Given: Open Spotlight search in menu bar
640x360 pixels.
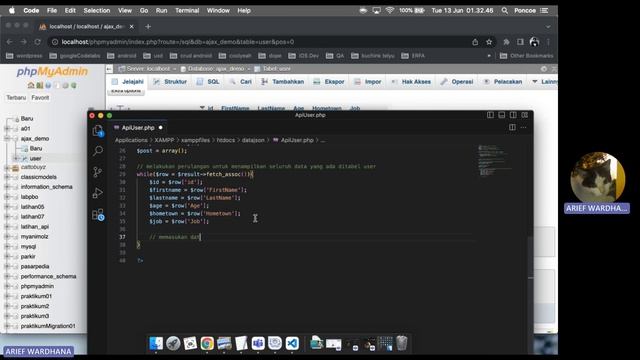Looking at the screenshot, I should tap(505, 11).
